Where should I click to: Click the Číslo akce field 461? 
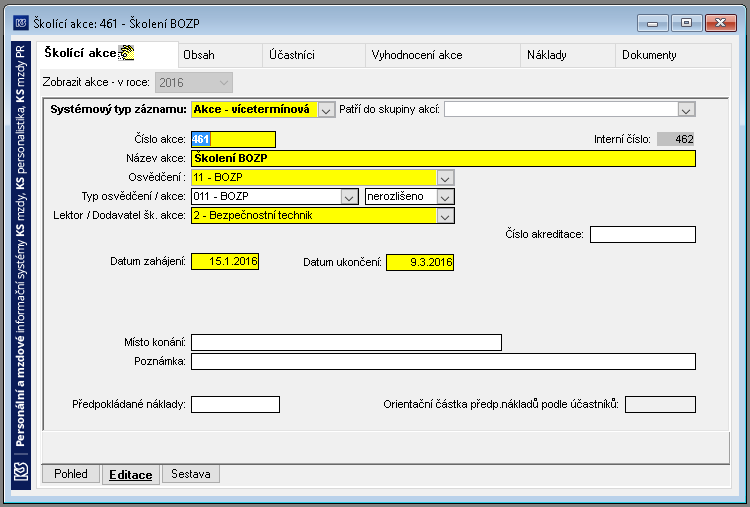coord(233,140)
